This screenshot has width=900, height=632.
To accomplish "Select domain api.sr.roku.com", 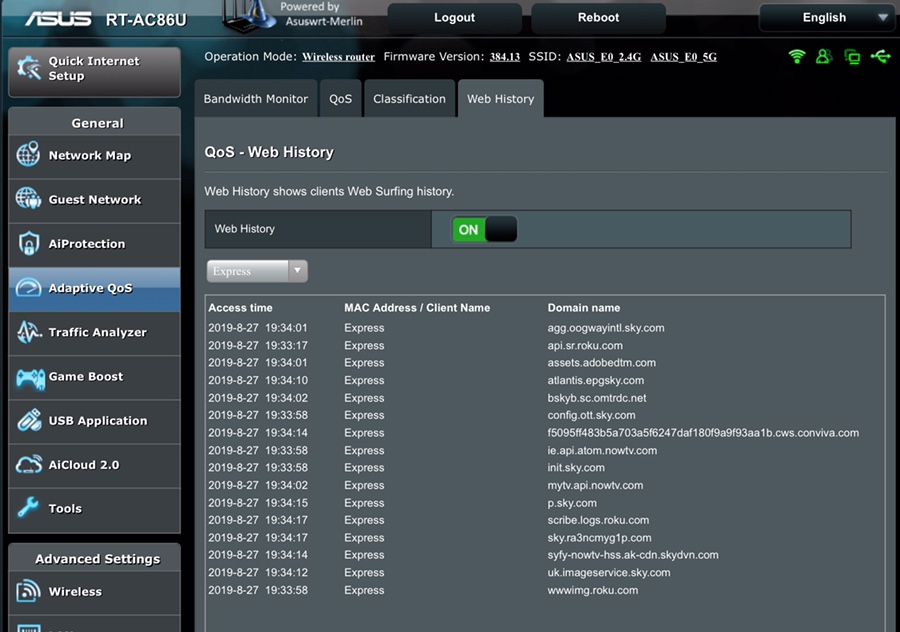I will (585, 346).
